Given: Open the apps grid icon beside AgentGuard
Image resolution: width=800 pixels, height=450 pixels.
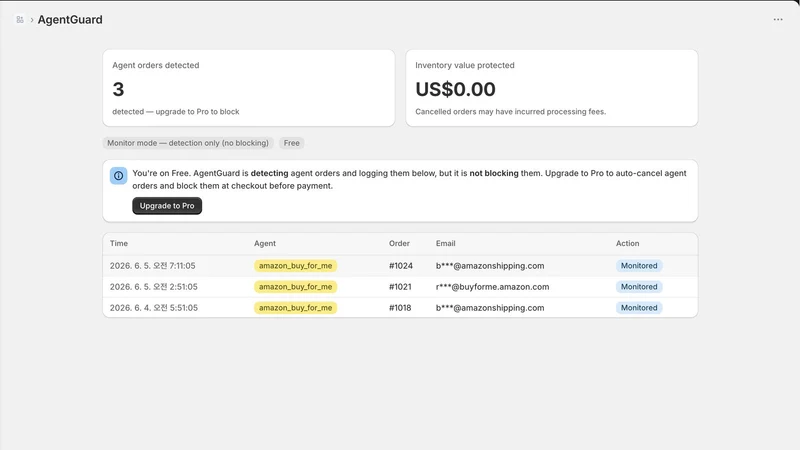Looking at the screenshot, I should [20, 19].
